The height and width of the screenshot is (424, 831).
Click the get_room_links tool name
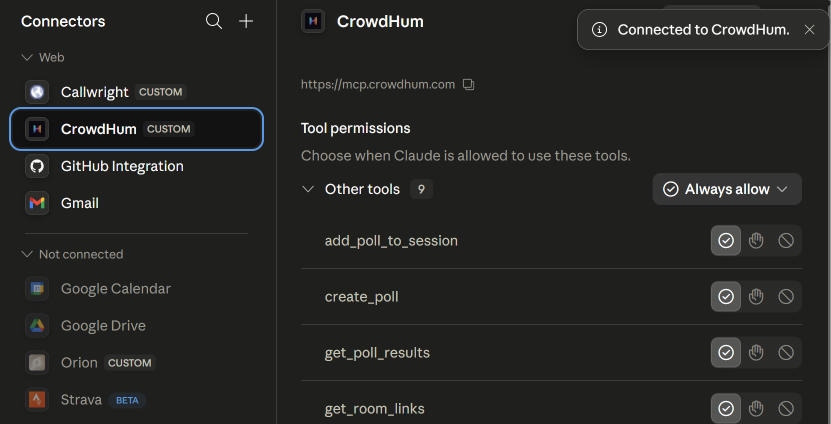[x=375, y=409]
